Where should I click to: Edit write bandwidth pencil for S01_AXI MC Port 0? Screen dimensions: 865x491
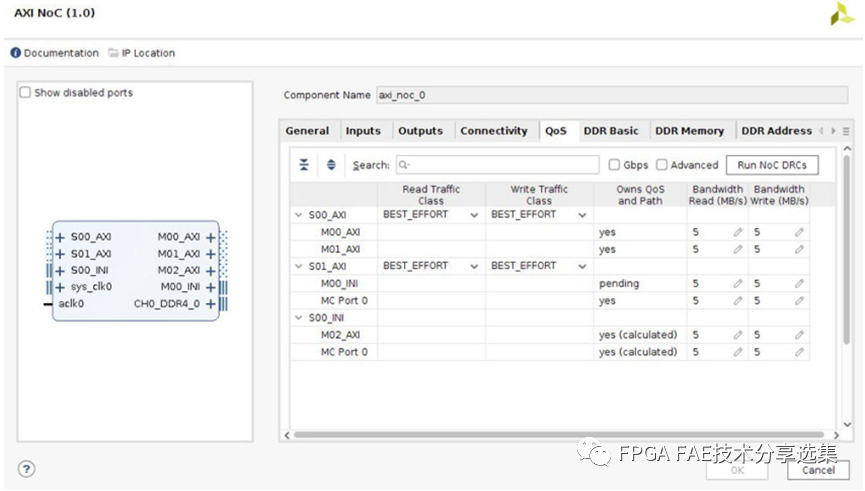[x=799, y=301]
